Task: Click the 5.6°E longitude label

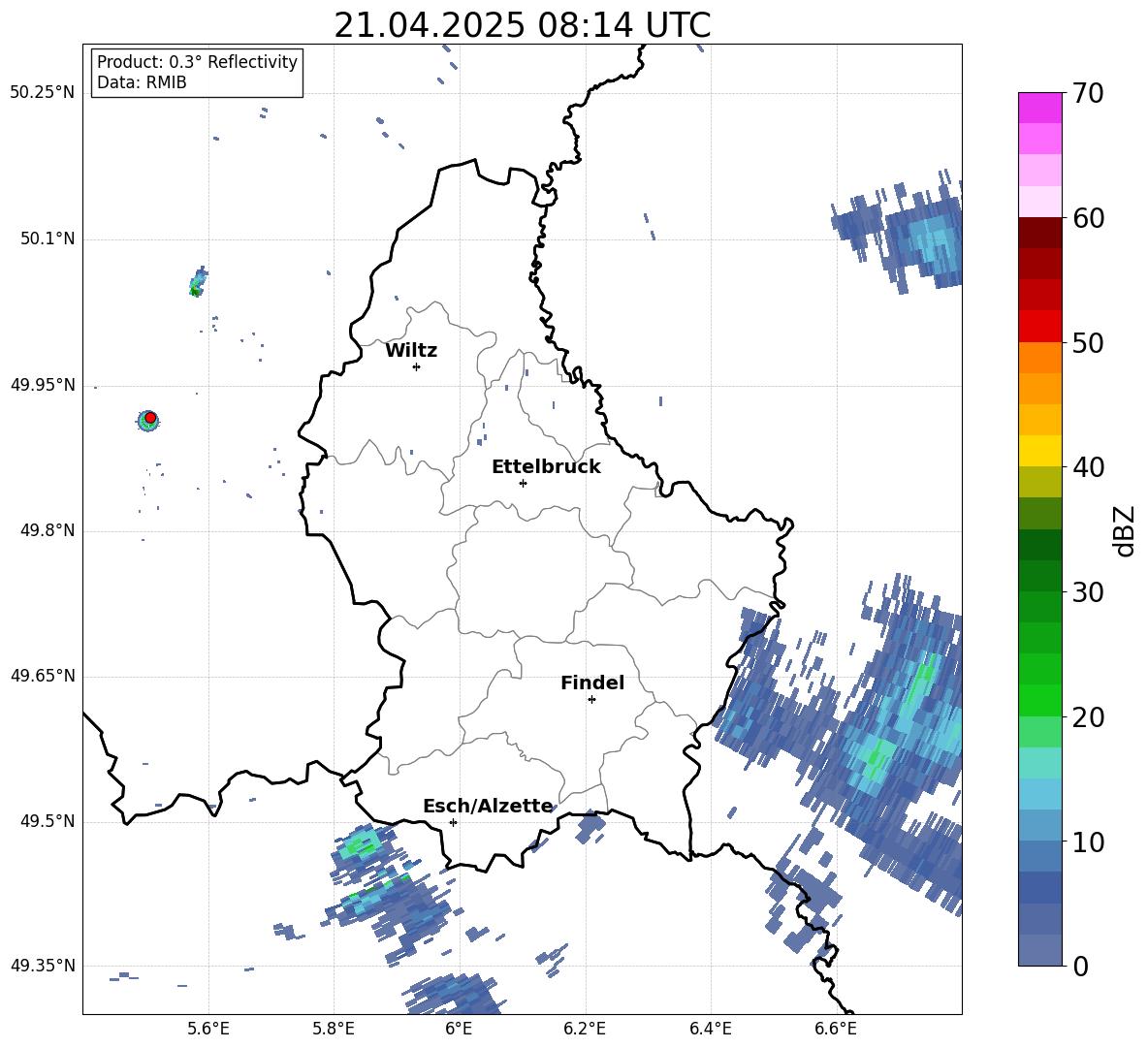Action: tap(208, 1029)
